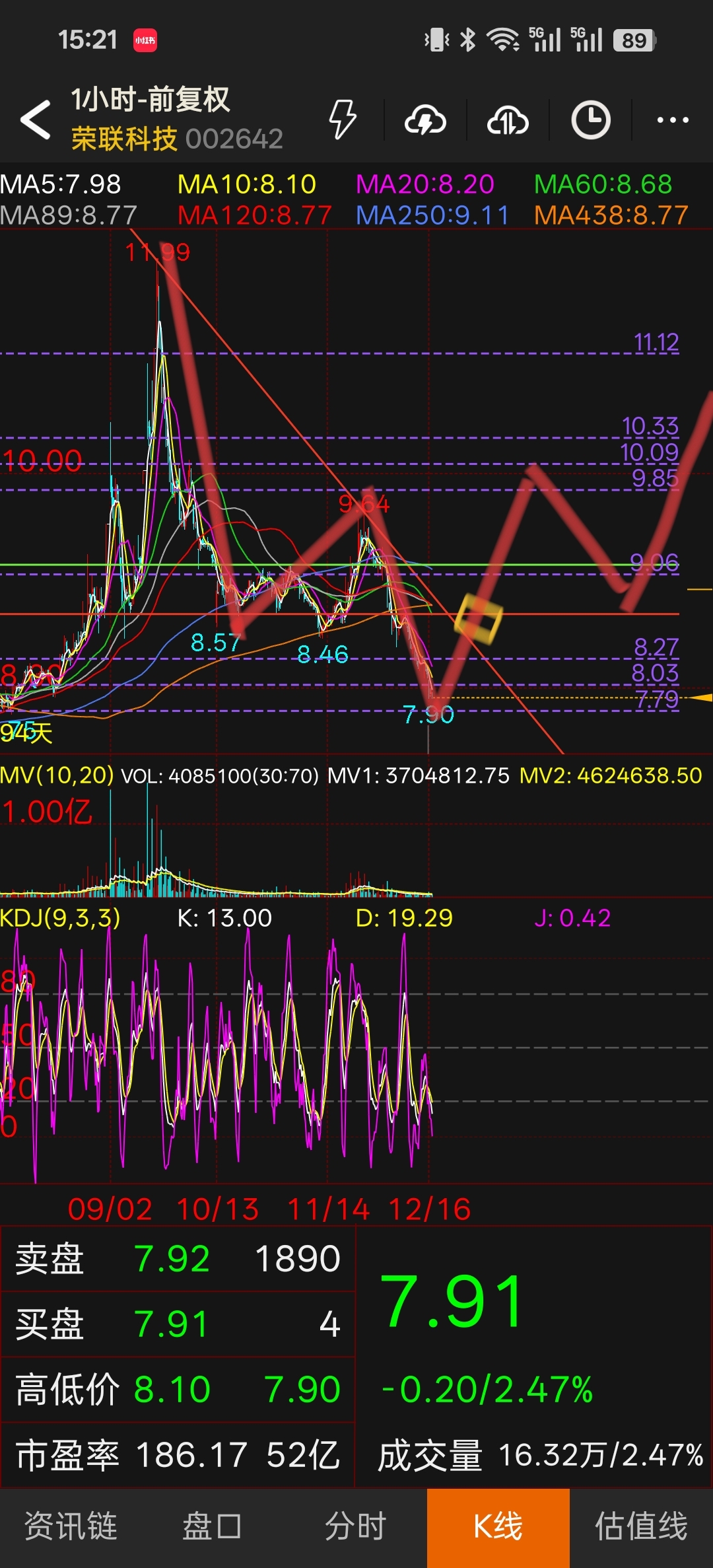Switch to the 分时 tab

pyautogui.click(x=355, y=1526)
